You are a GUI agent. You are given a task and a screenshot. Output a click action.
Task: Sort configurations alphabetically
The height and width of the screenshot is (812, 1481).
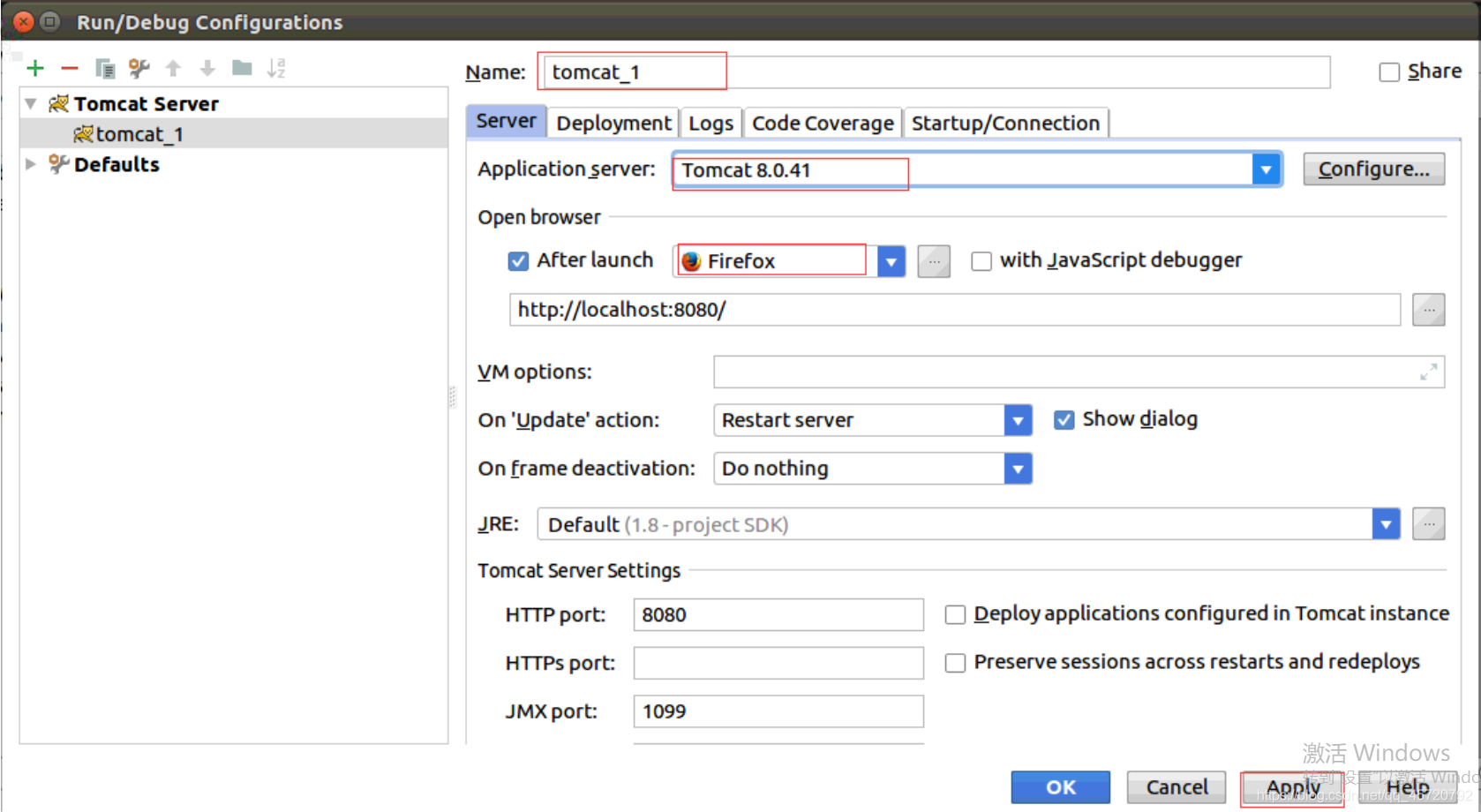click(276, 68)
